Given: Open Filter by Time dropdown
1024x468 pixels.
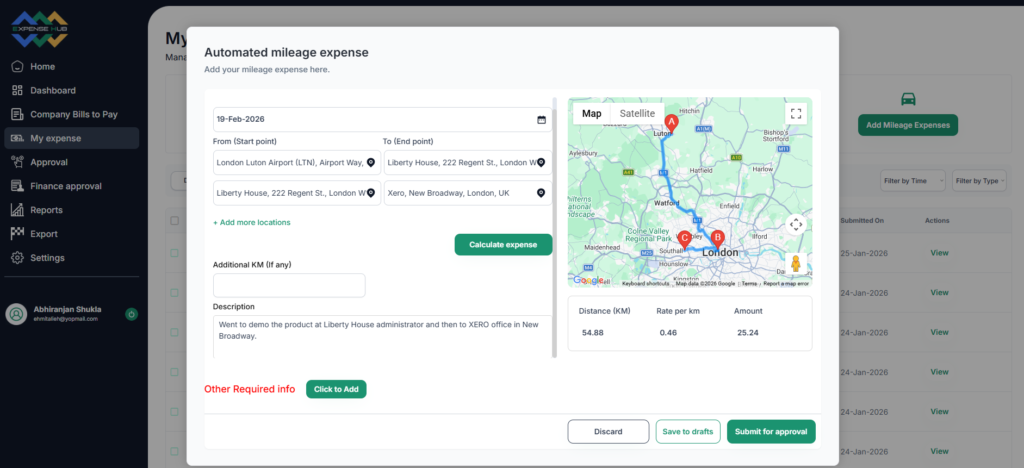Looking at the screenshot, I should coord(912,181).
